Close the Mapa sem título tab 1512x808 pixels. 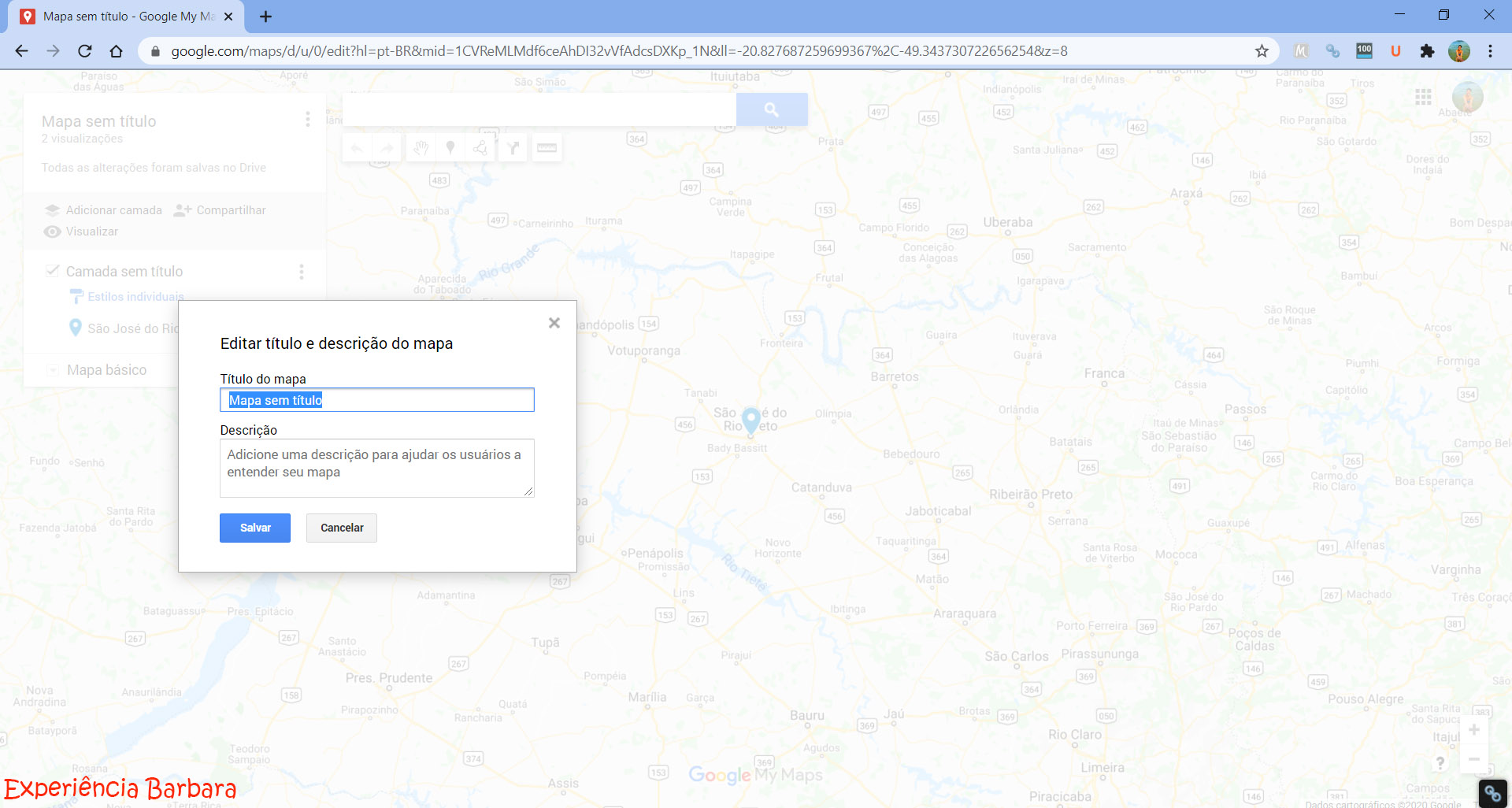point(228,17)
